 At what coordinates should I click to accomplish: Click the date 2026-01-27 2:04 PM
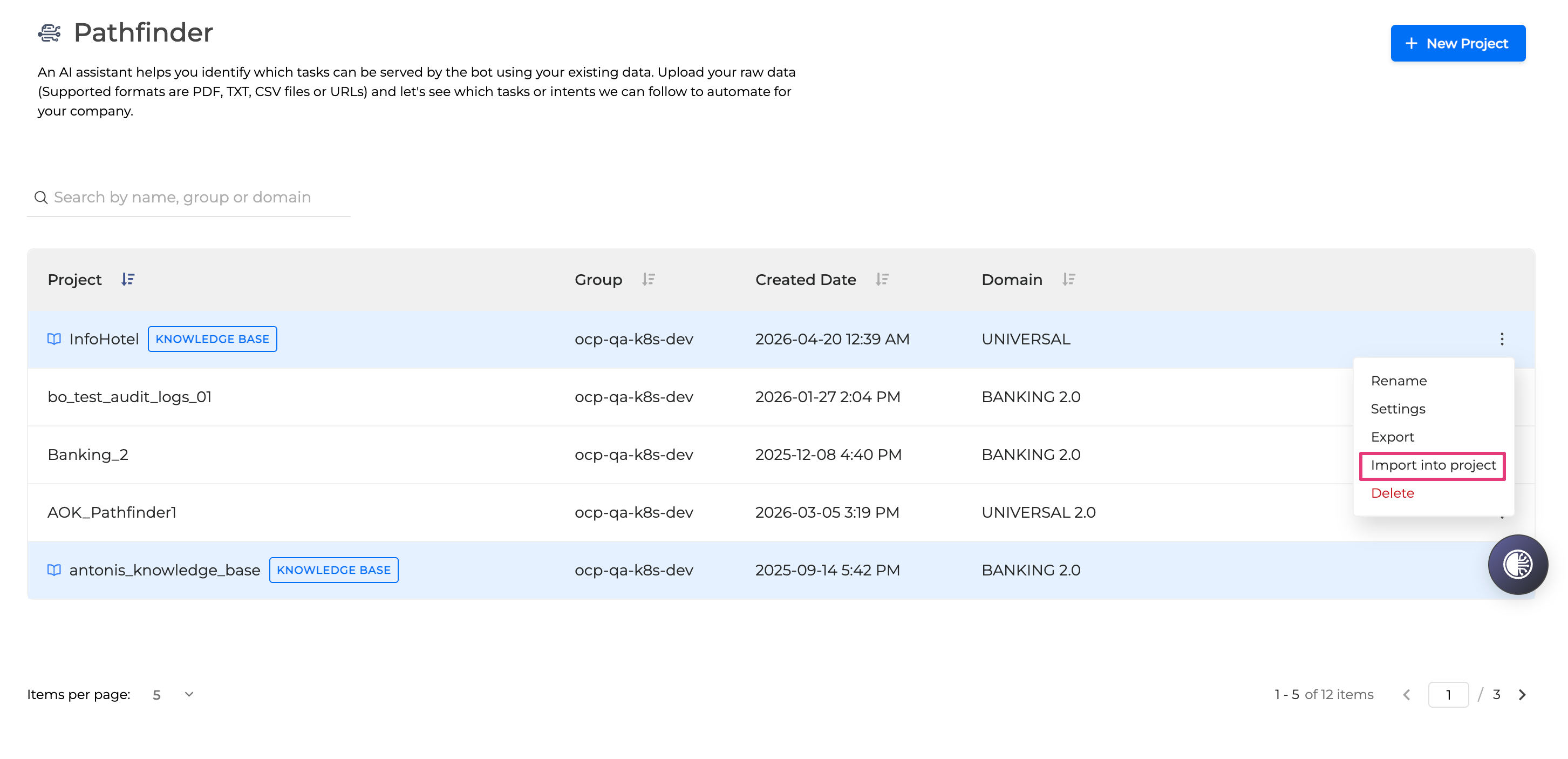click(827, 397)
